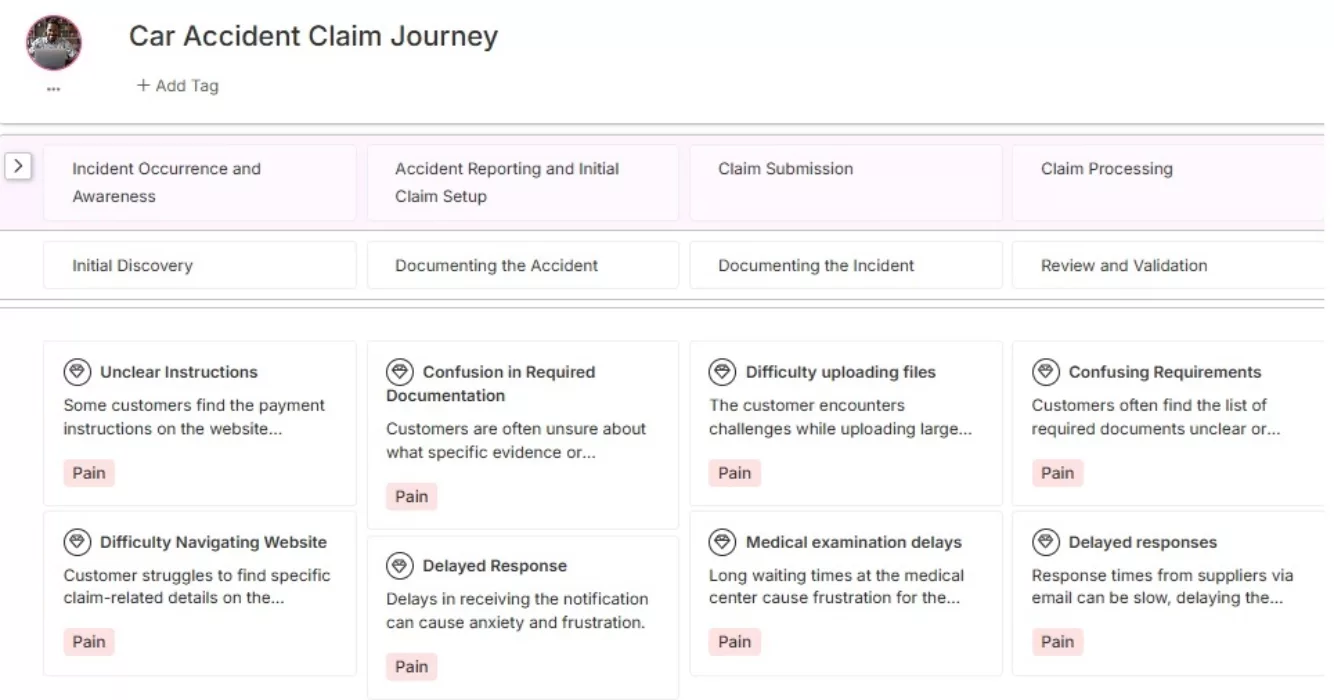Click the diamond icon on Delayed Response card
This screenshot has width=1334, height=700.
pyautogui.click(x=399, y=565)
